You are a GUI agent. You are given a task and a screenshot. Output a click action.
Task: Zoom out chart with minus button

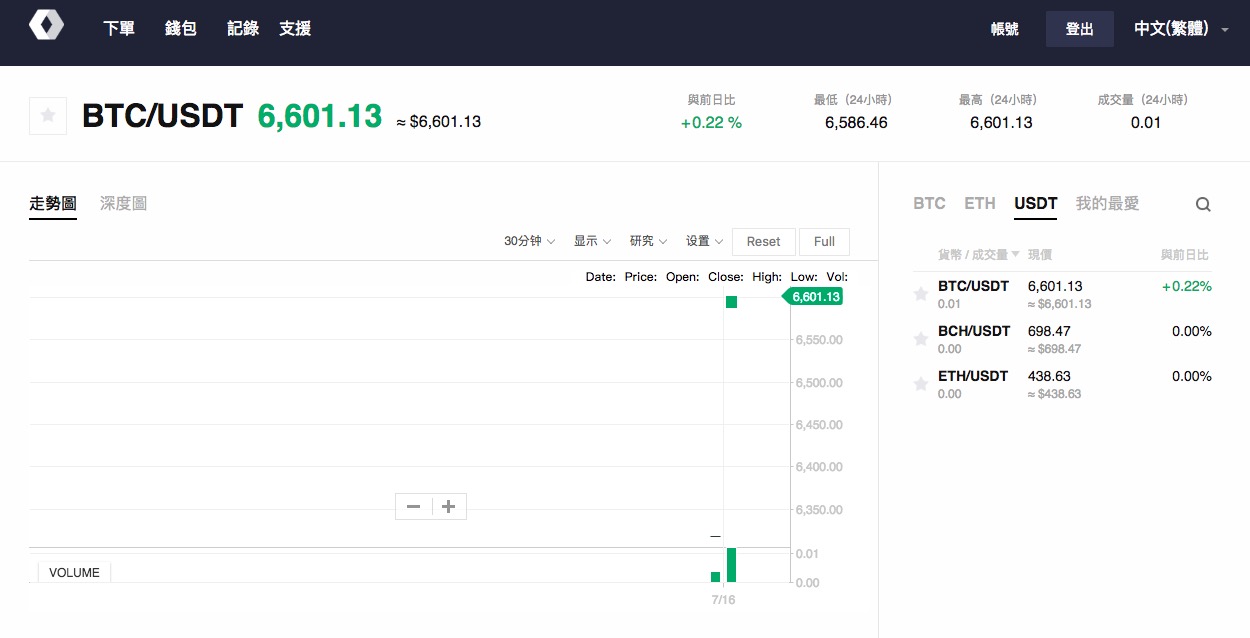point(413,507)
